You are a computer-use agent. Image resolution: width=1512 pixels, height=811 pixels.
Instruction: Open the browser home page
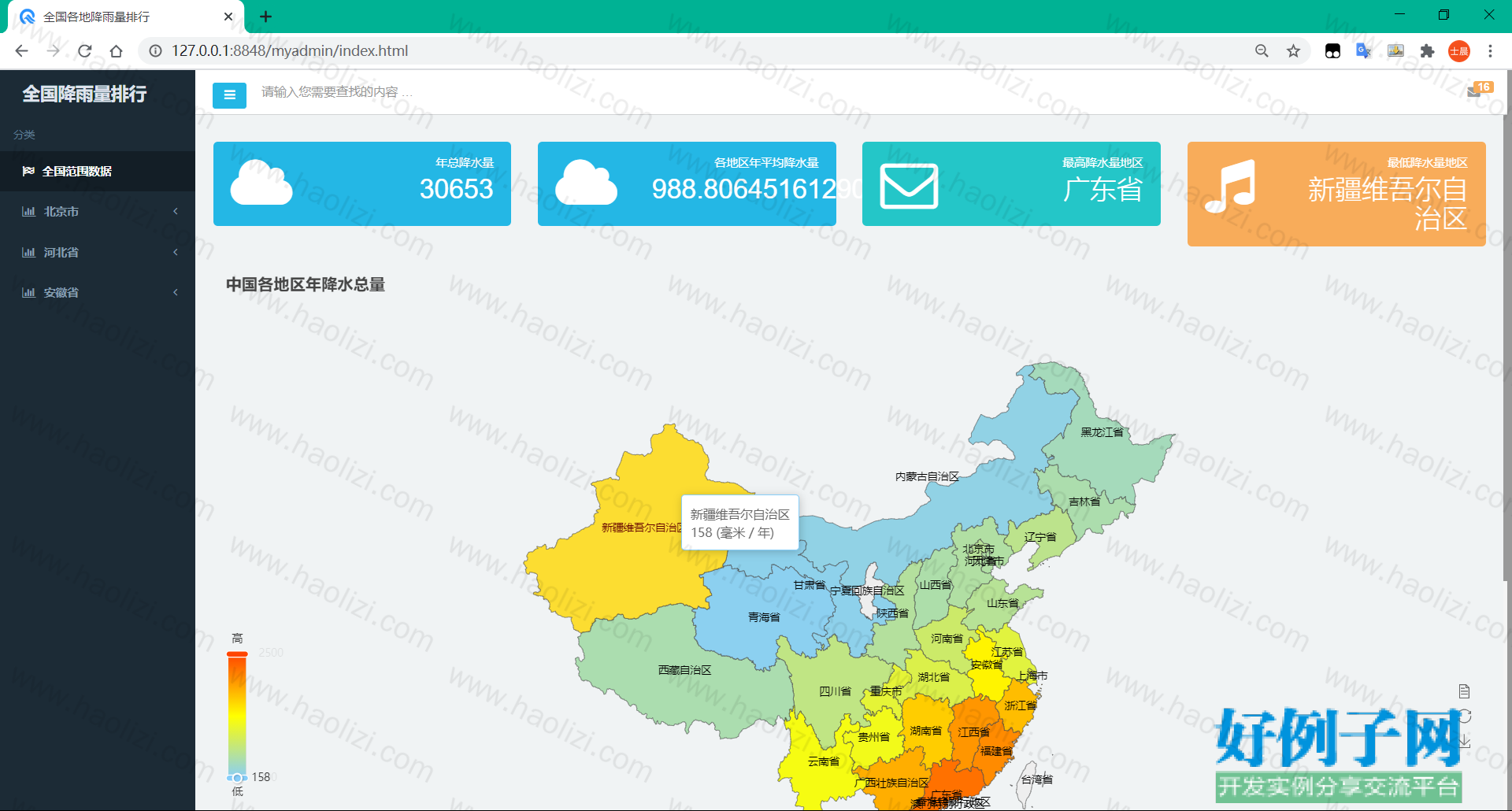117,51
